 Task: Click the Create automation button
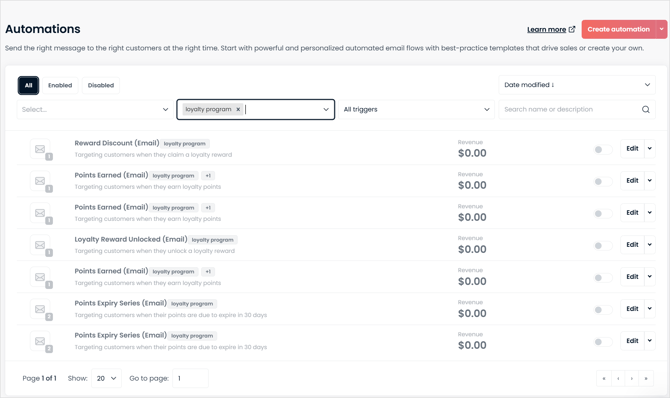pyautogui.click(x=618, y=29)
